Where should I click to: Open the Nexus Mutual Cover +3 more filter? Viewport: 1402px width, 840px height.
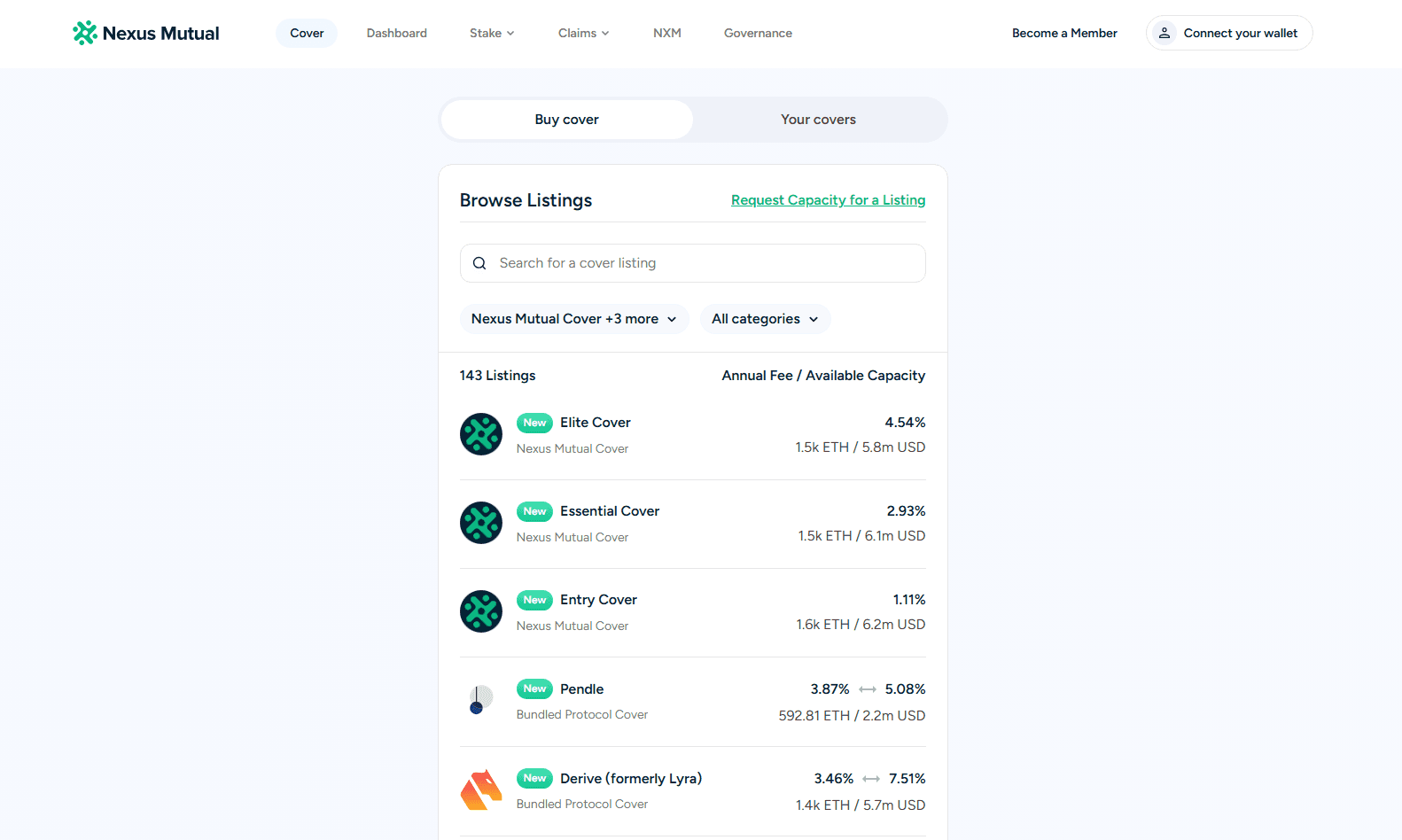(x=574, y=319)
